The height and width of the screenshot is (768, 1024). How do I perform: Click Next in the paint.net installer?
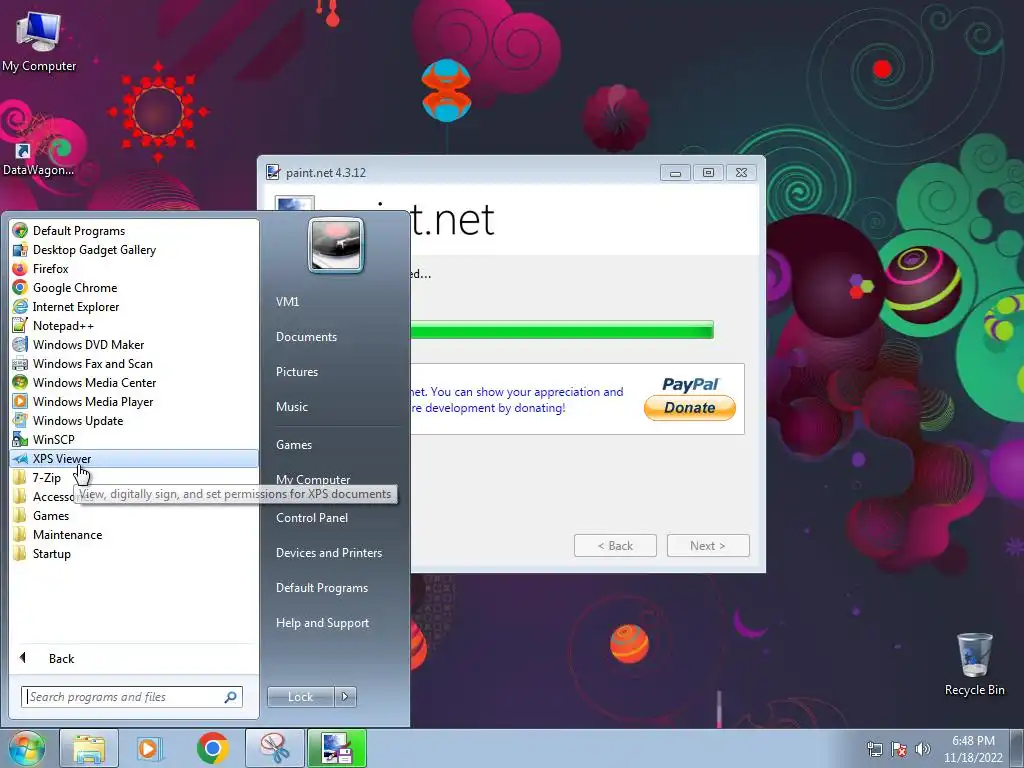pyautogui.click(x=708, y=546)
